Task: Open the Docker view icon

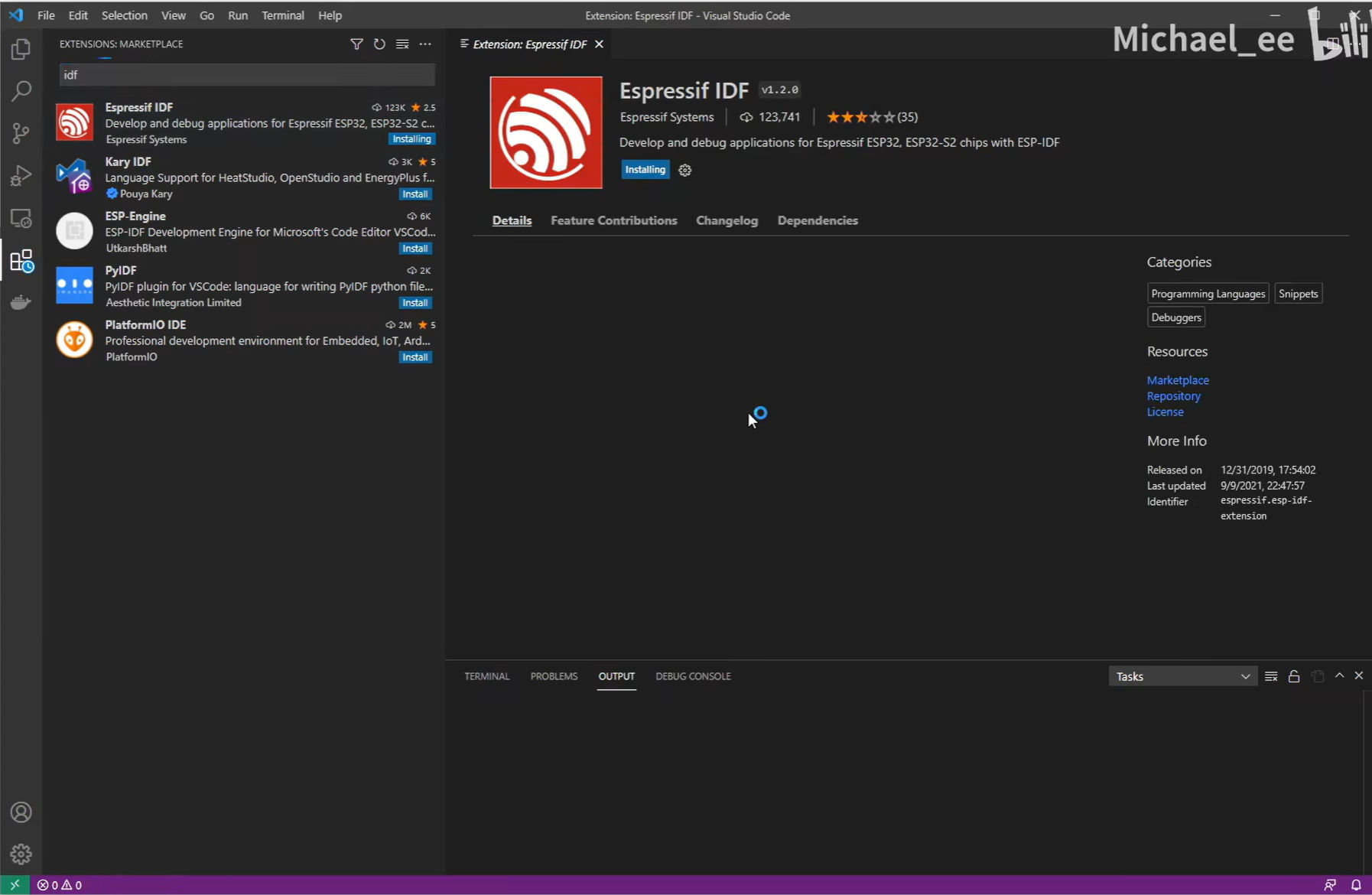Action: click(21, 303)
